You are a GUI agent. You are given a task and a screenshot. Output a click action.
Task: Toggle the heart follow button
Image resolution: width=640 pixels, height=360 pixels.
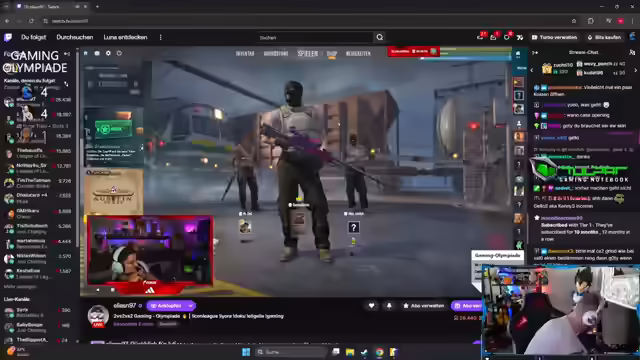[x=371, y=306]
